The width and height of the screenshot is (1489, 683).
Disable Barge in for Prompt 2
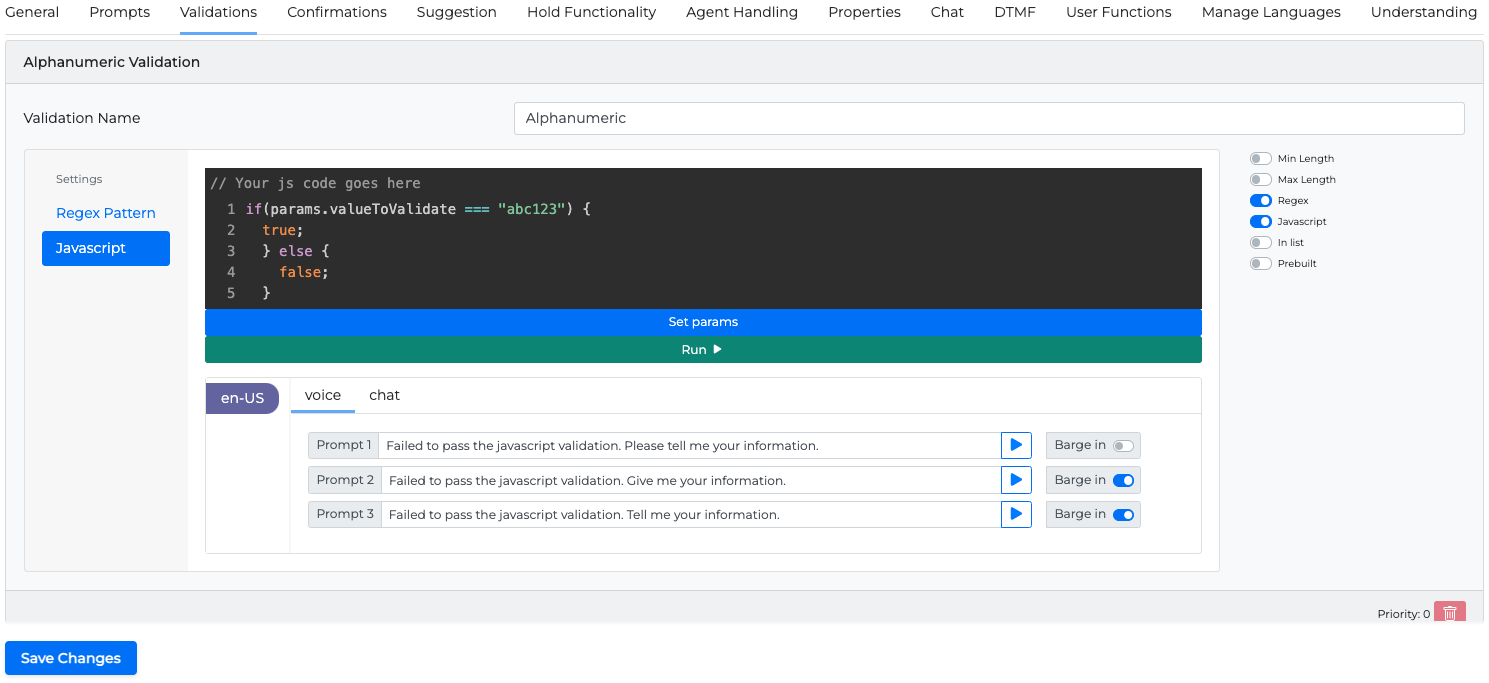pyautogui.click(x=1123, y=480)
